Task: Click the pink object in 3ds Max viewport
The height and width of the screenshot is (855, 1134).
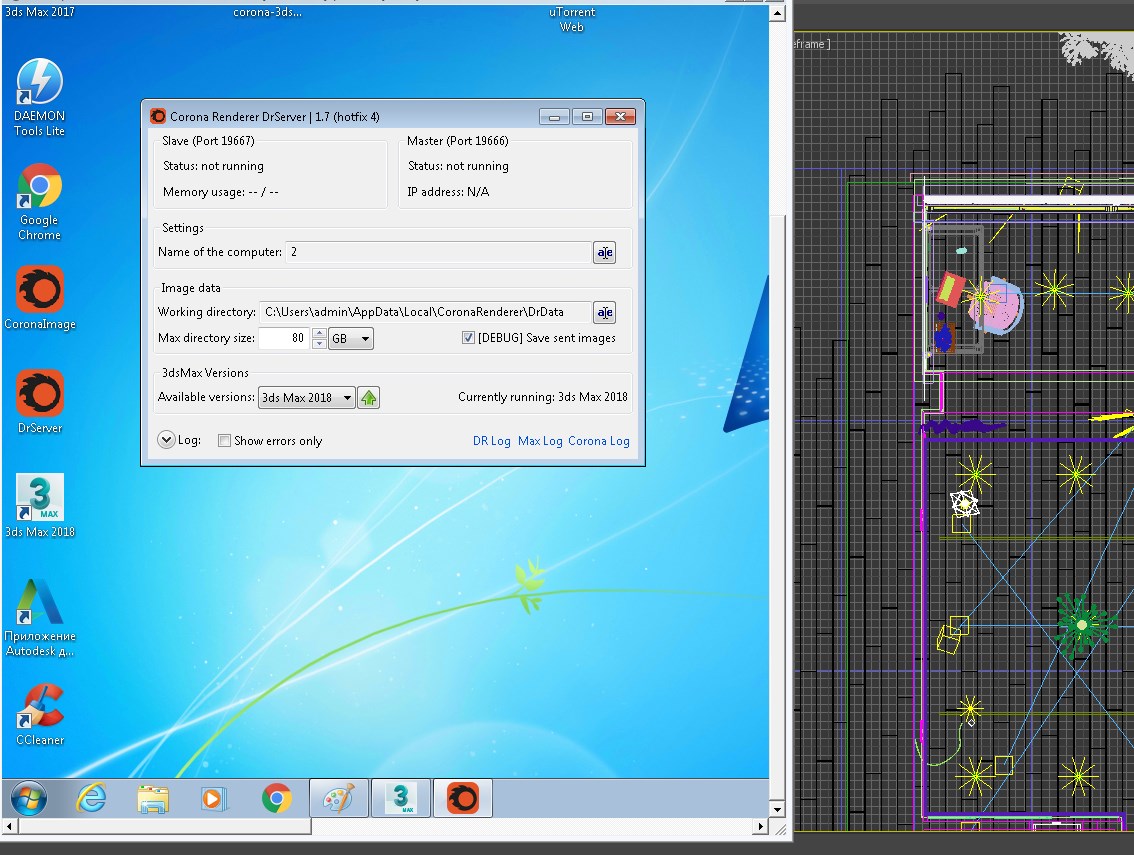Action: click(x=997, y=305)
